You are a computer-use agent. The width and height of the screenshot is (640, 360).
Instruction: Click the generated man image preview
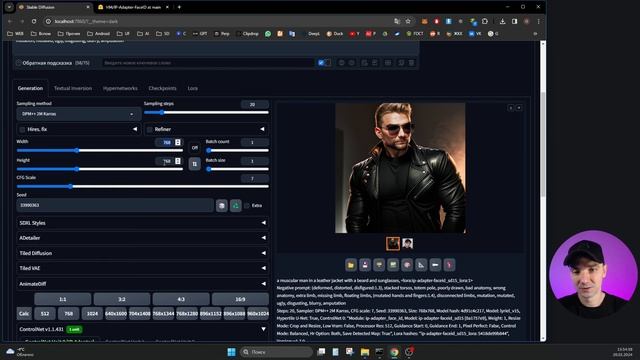pos(400,168)
